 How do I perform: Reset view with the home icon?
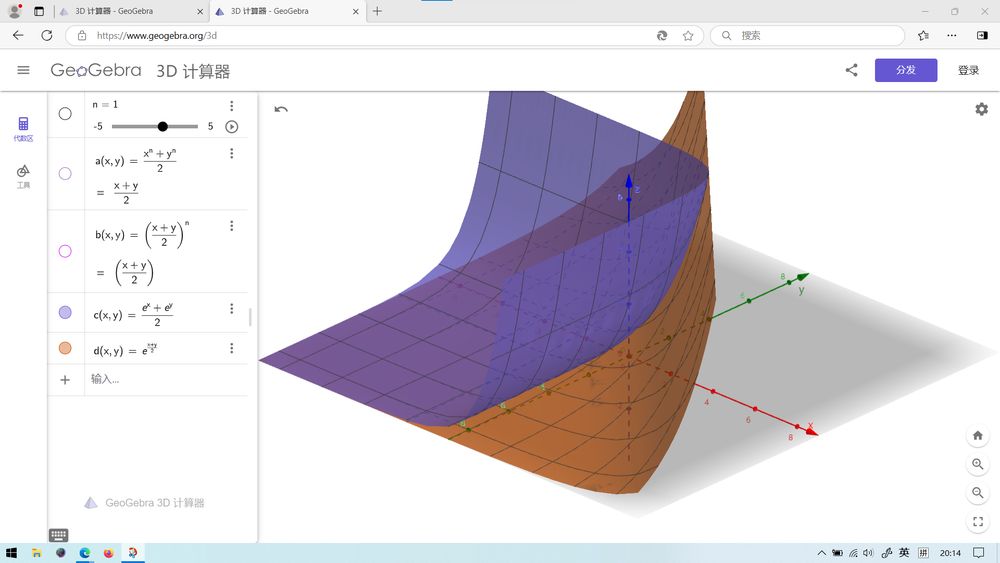click(x=977, y=436)
